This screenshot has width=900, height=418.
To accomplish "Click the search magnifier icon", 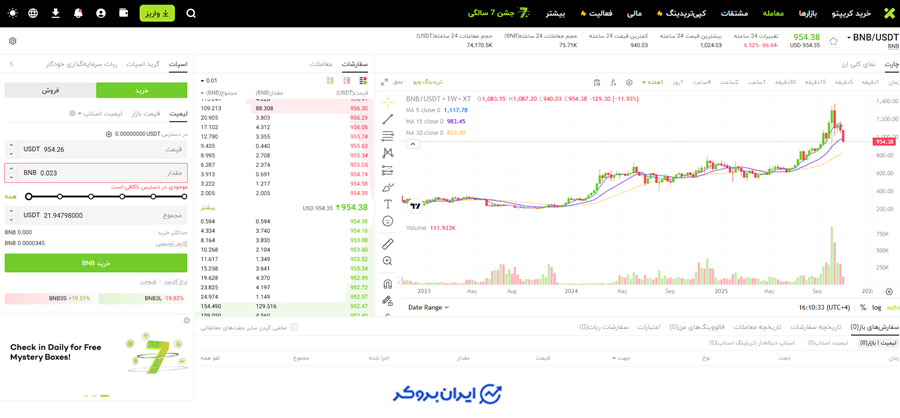I will 191,13.
